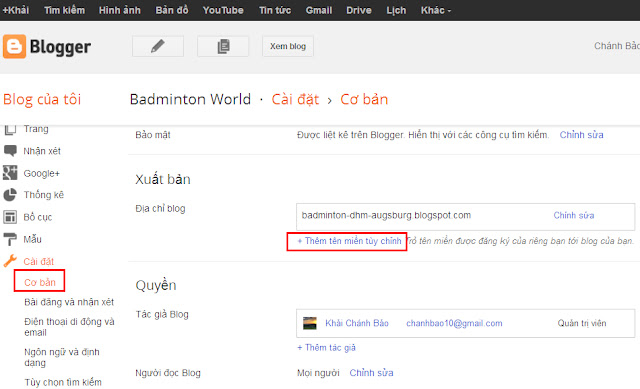Expand the Khác dropdown menu

436,10
